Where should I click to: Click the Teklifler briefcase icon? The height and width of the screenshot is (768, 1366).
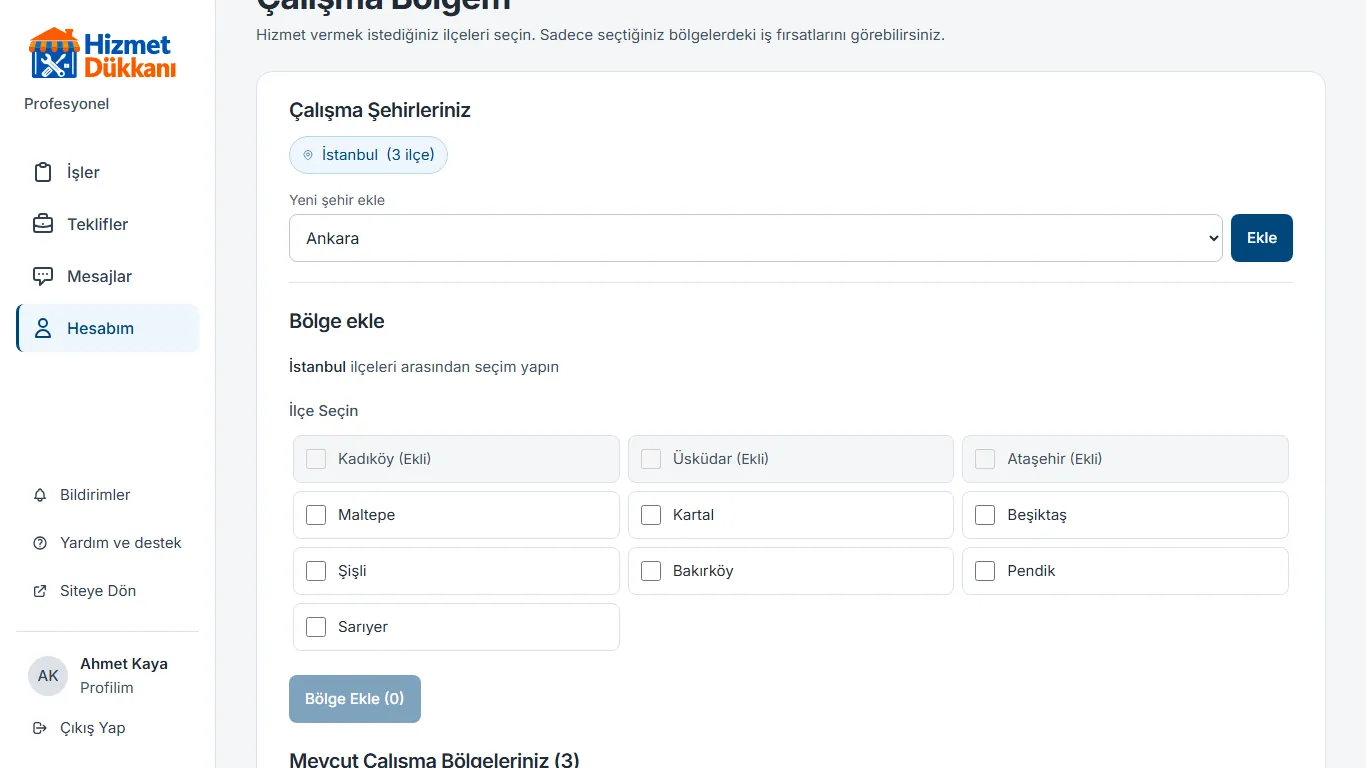coord(43,224)
